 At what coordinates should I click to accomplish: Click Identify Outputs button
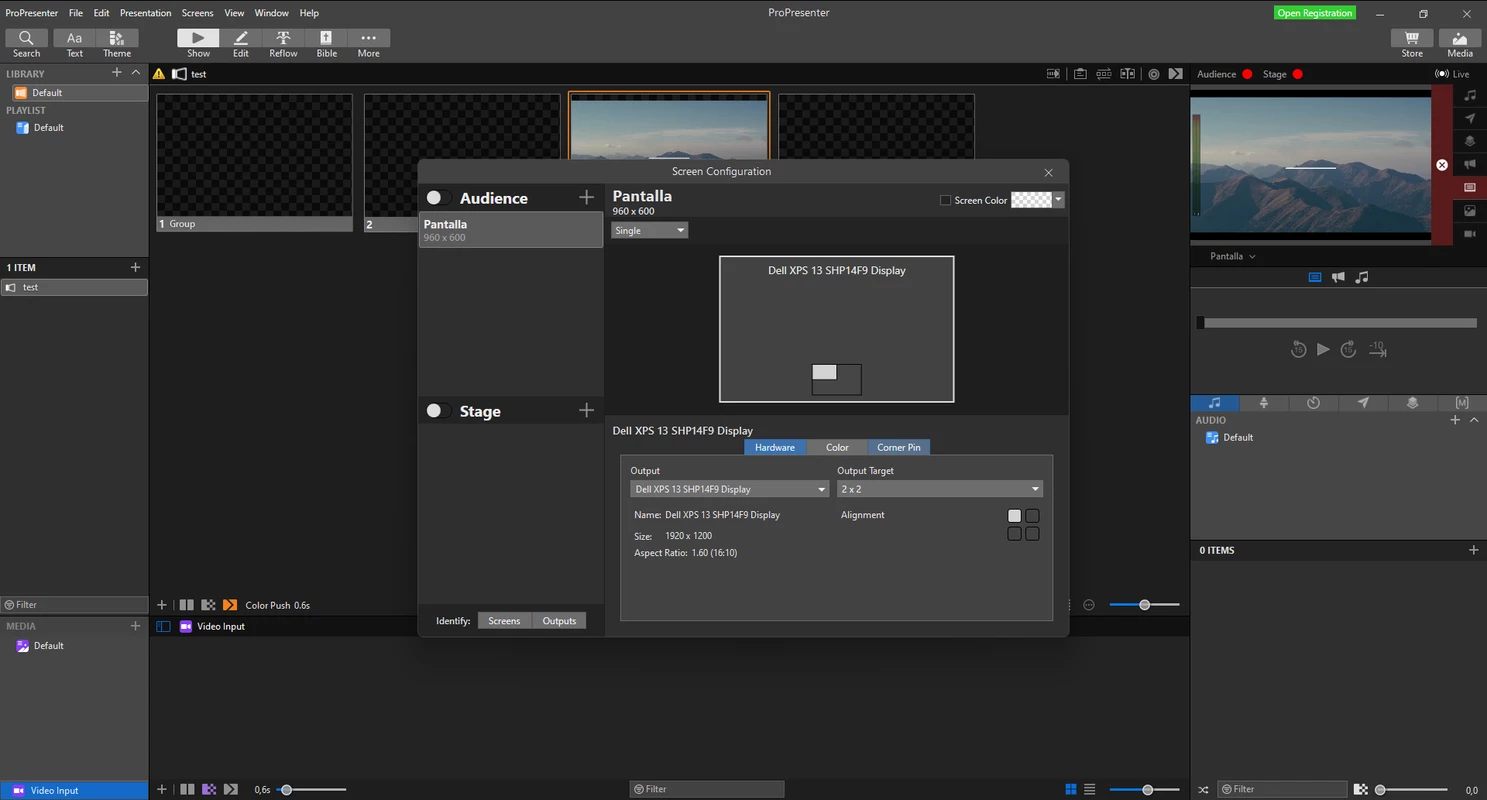559,621
